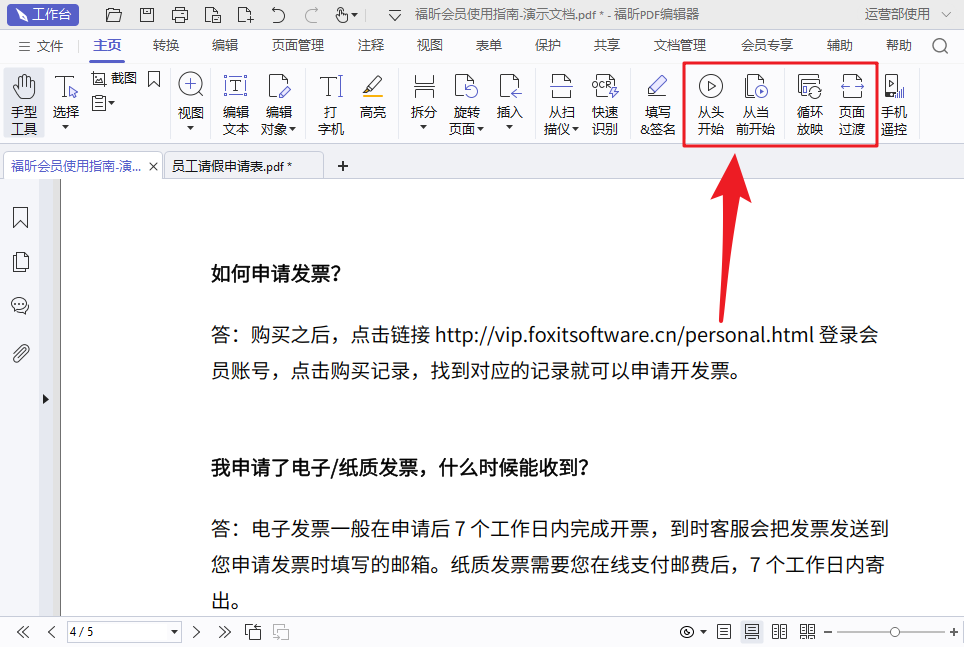Enable 循环放映 loop playback icon
The width and height of the screenshot is (964, 647).
[x=809, y=100]
